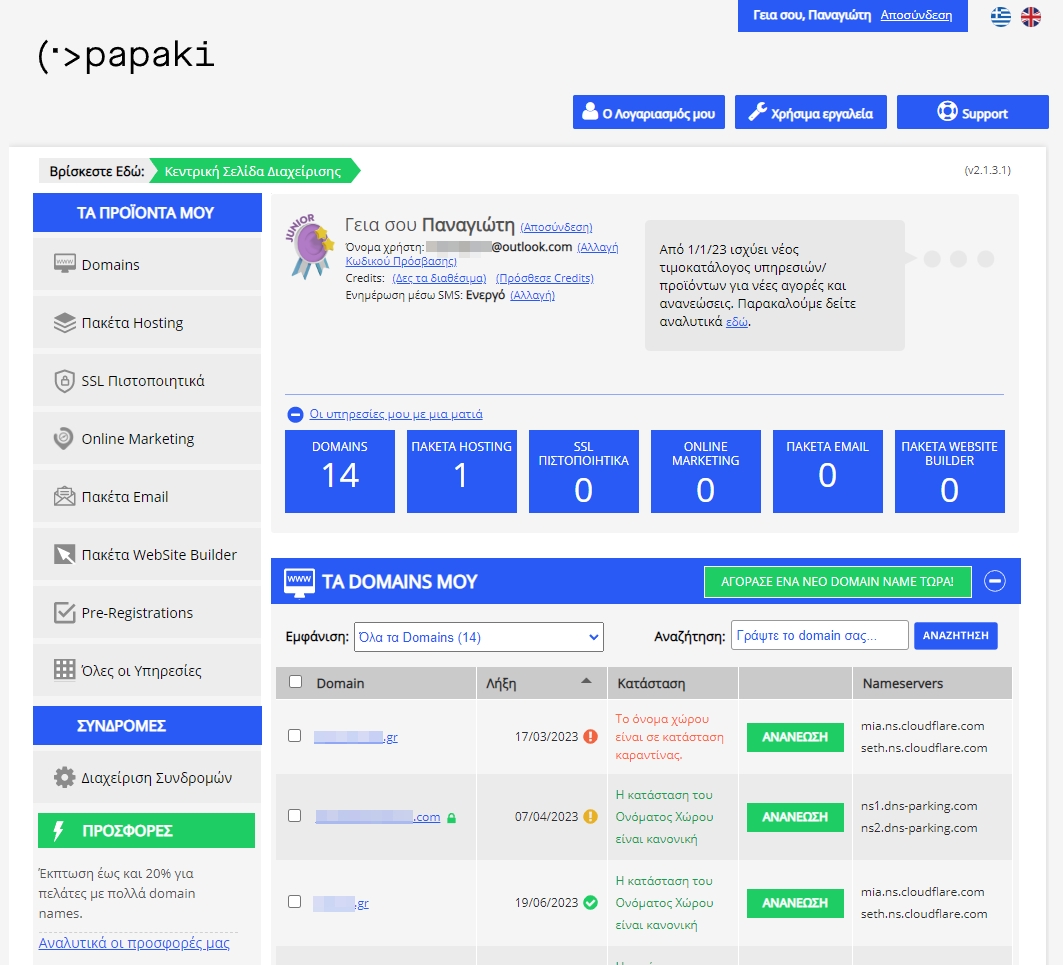Collapse the ΤΑ DOMAINS ΜΟΥ panel
The height and width of the screenshot is (965, 1063).
pyautogui.click(x=995, y=580)
